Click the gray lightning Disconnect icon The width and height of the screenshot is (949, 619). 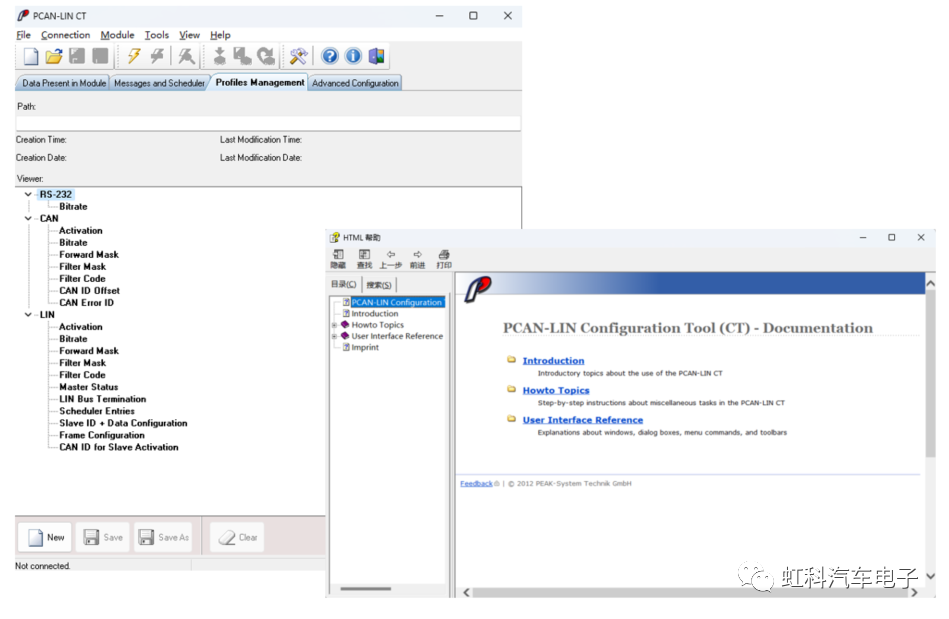click(157, 56)
